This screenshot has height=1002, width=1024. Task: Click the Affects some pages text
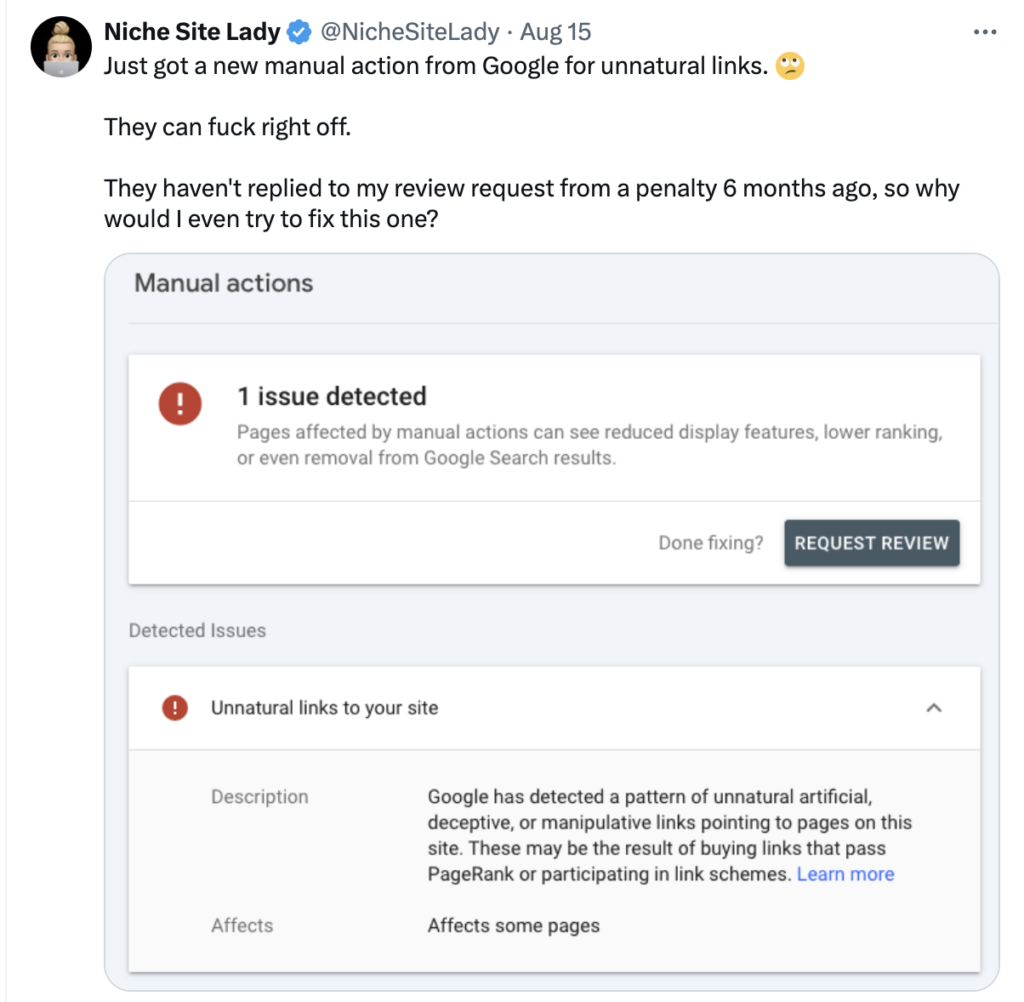[514, 925]
